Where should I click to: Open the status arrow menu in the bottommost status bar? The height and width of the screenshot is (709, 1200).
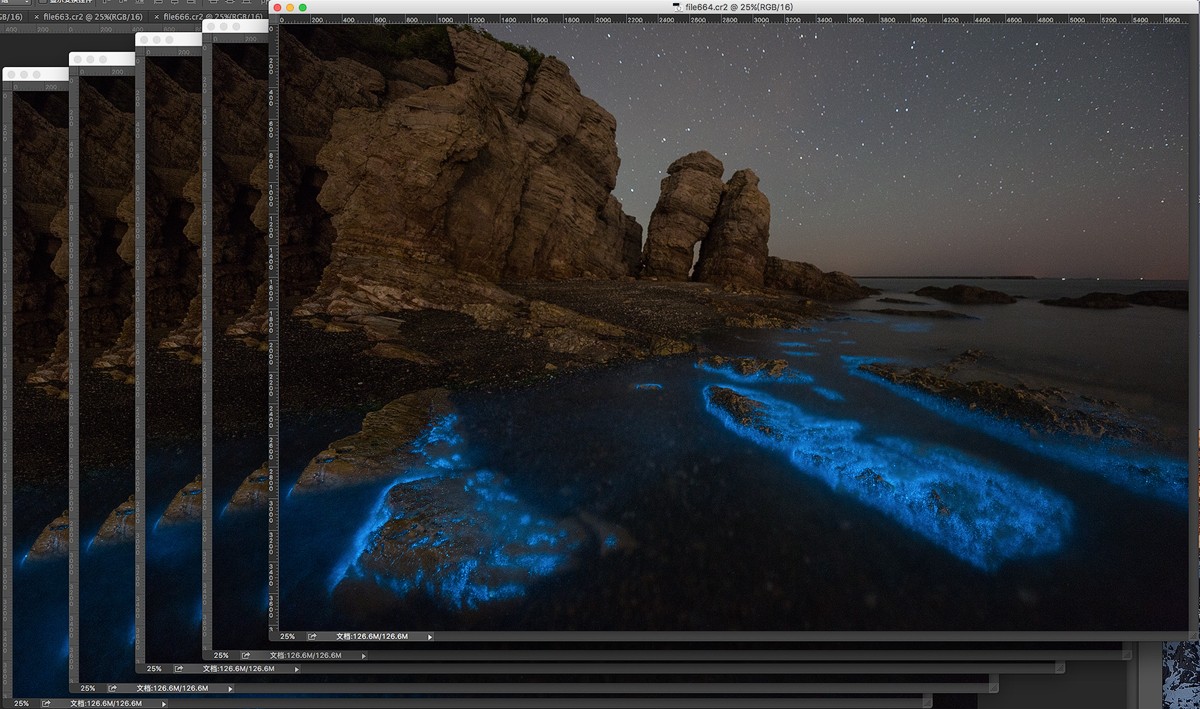pos(163,703)
